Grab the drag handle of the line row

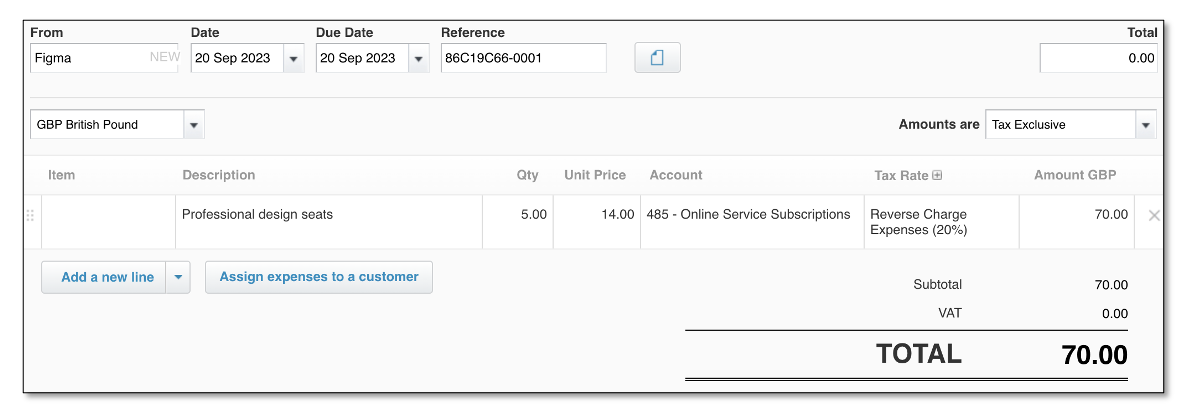click(x=31, y=216)
